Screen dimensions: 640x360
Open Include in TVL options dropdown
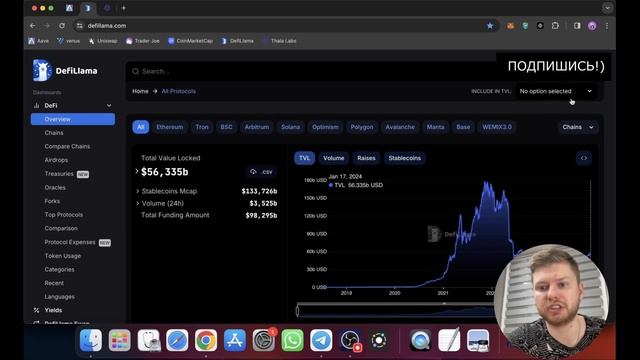click(555, 91)
